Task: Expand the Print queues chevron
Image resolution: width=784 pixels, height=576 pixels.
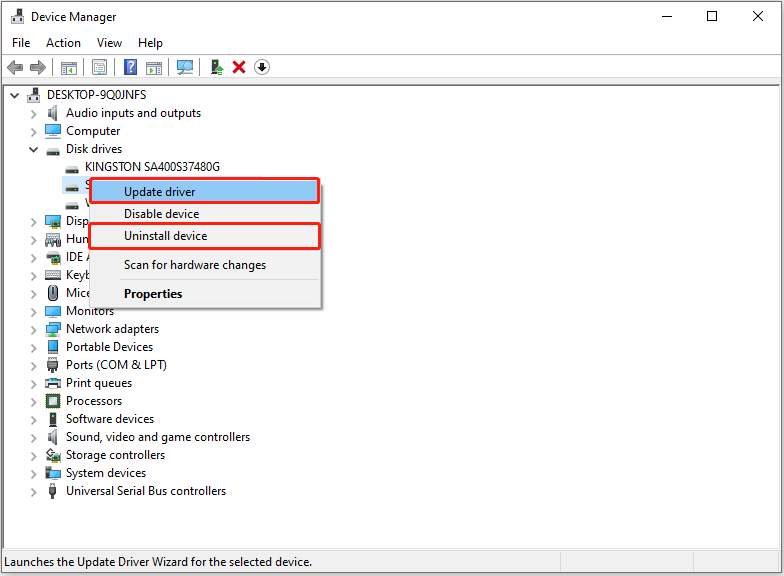Action: (34, 384)
